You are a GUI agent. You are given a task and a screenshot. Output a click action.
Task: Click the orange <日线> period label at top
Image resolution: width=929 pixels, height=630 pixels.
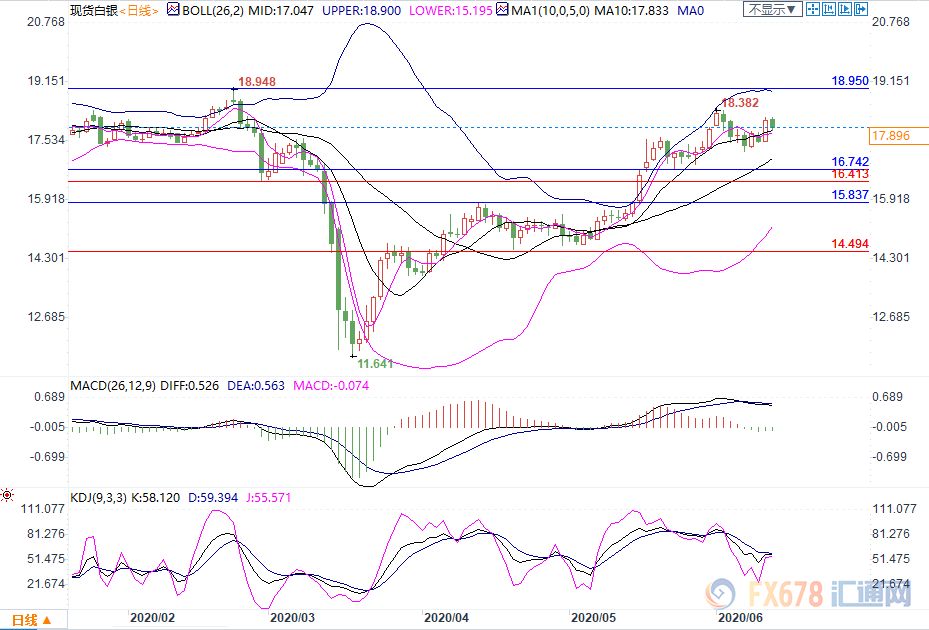tap(139, 11)
